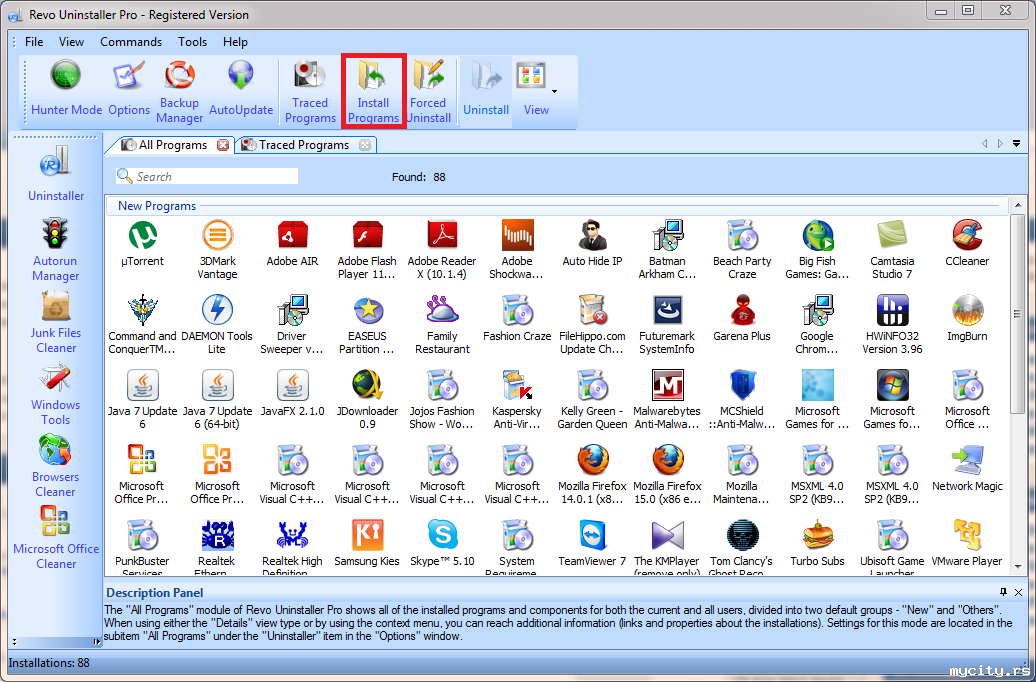Click the program list vertical scrollbar
Screen dimensions: 1036x682
click(x=1018, y=314)
